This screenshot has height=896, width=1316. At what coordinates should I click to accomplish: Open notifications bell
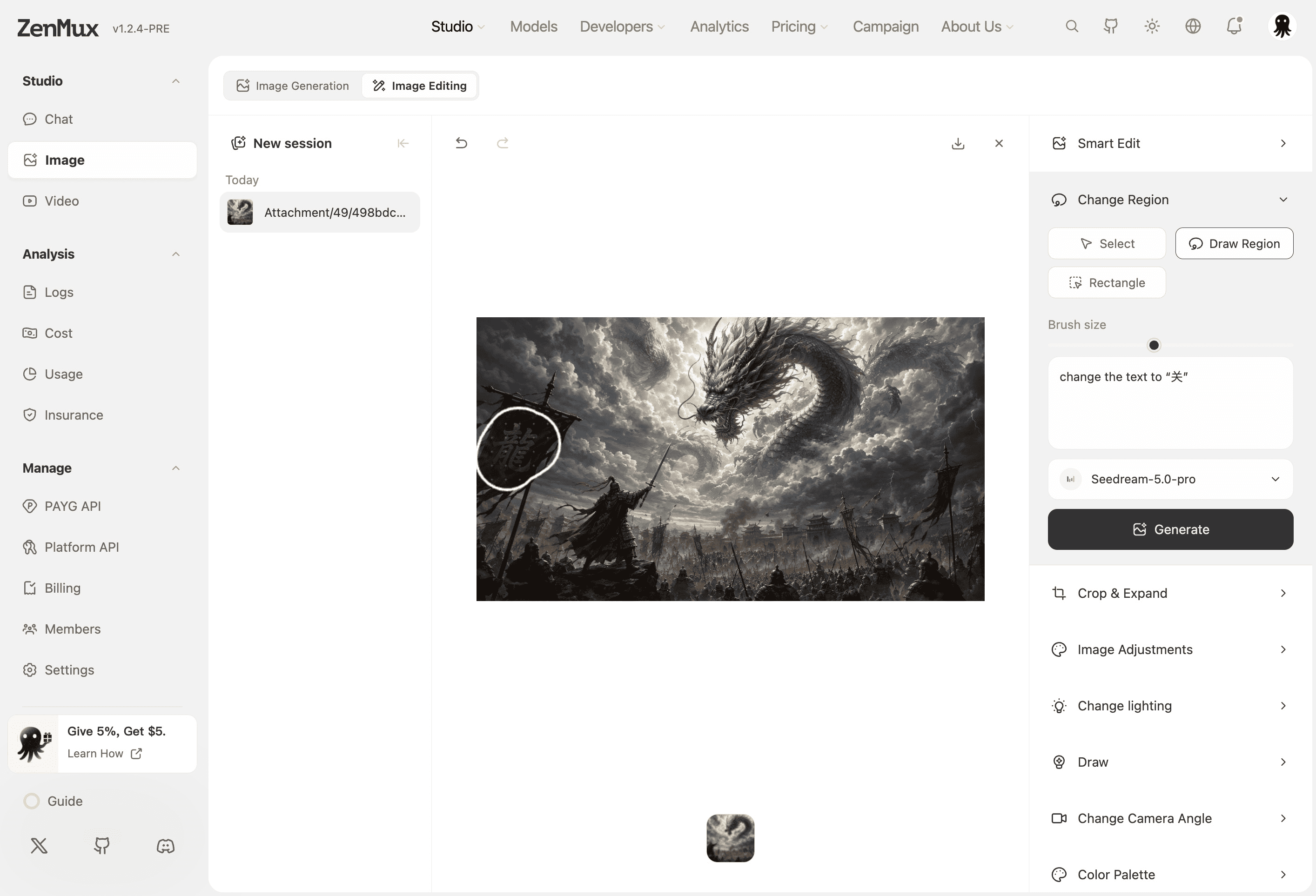coord(1234,26)
